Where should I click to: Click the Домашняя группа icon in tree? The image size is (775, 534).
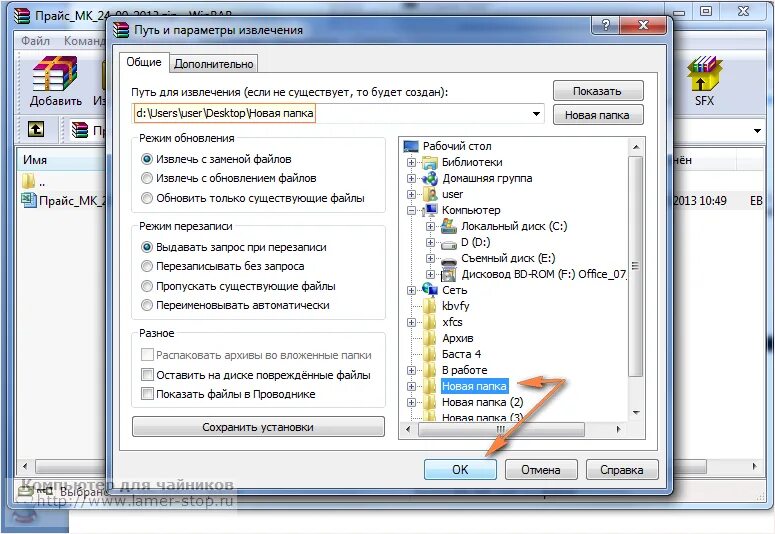(430, 178)
